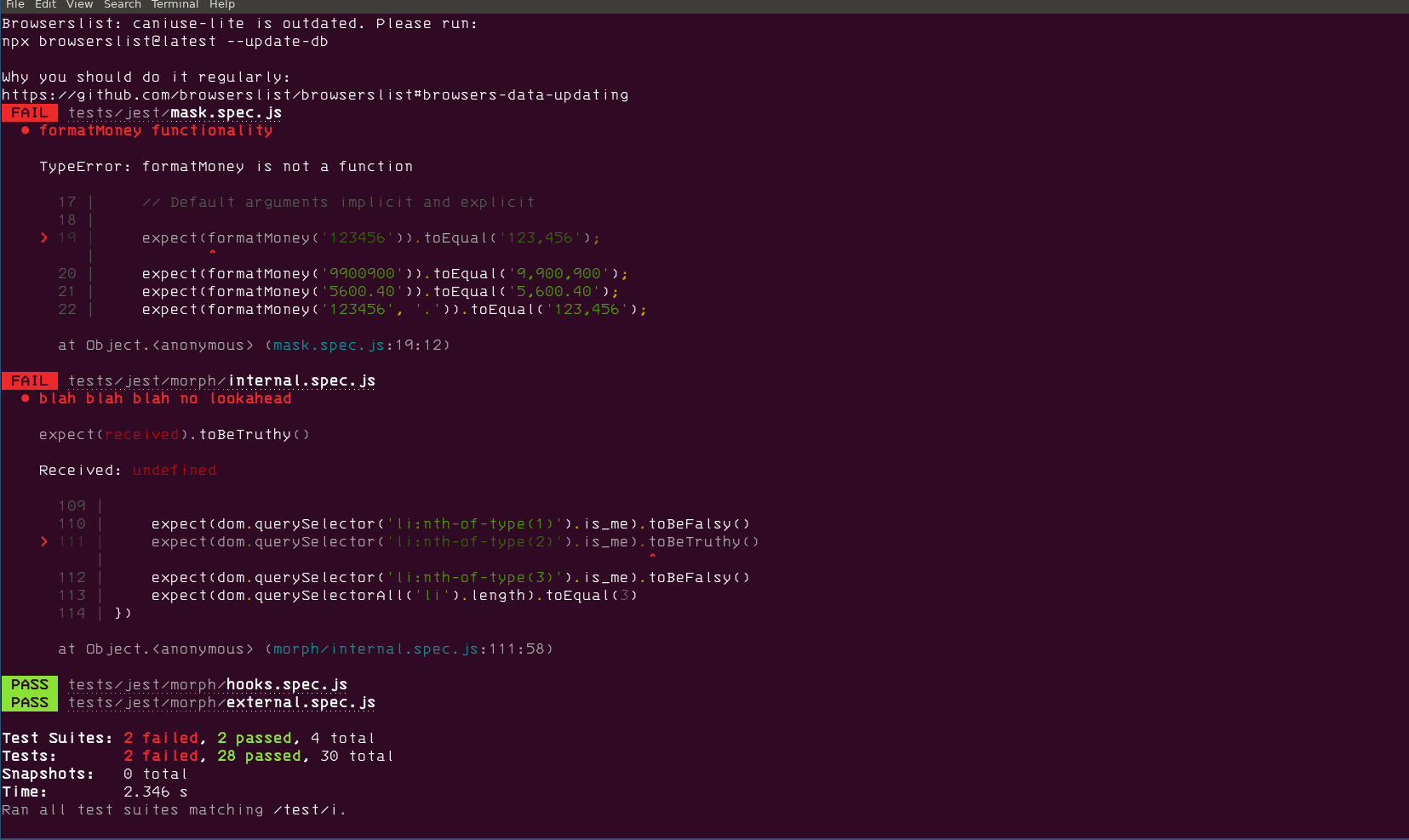Open the Edit menu
Image resolution: width=1409 pixels, height=840 pixels.
[45, 5]
